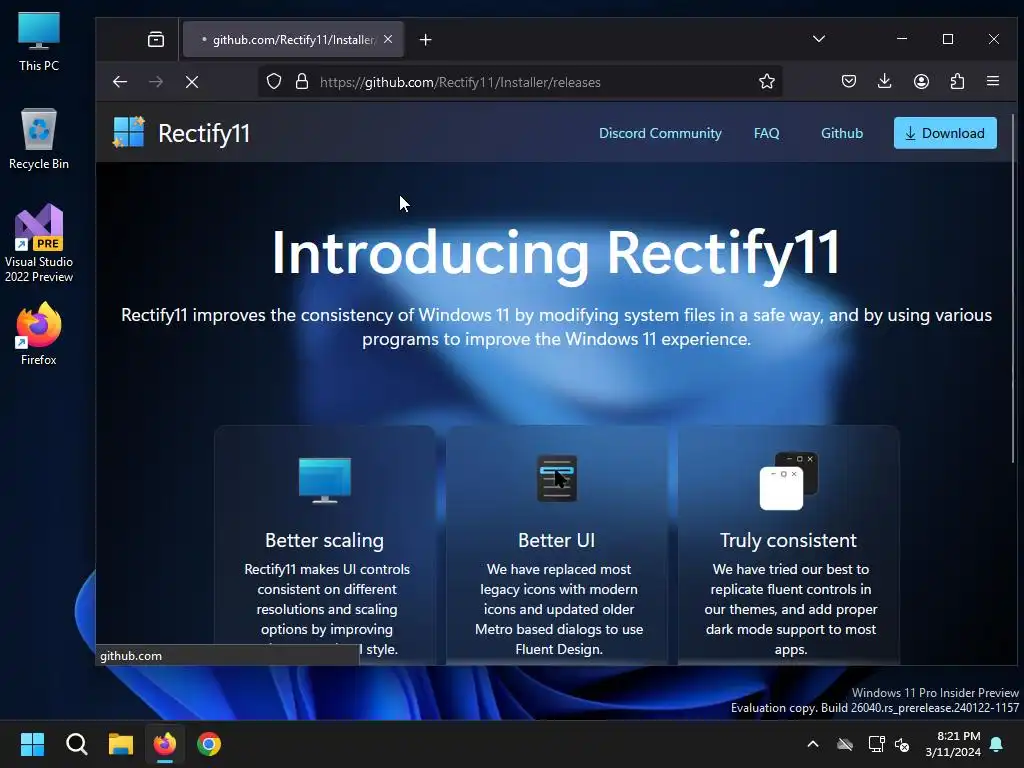Click the Better UI document icon
The height and width of the screenshot is (768, 1024).
coord(557,479)
